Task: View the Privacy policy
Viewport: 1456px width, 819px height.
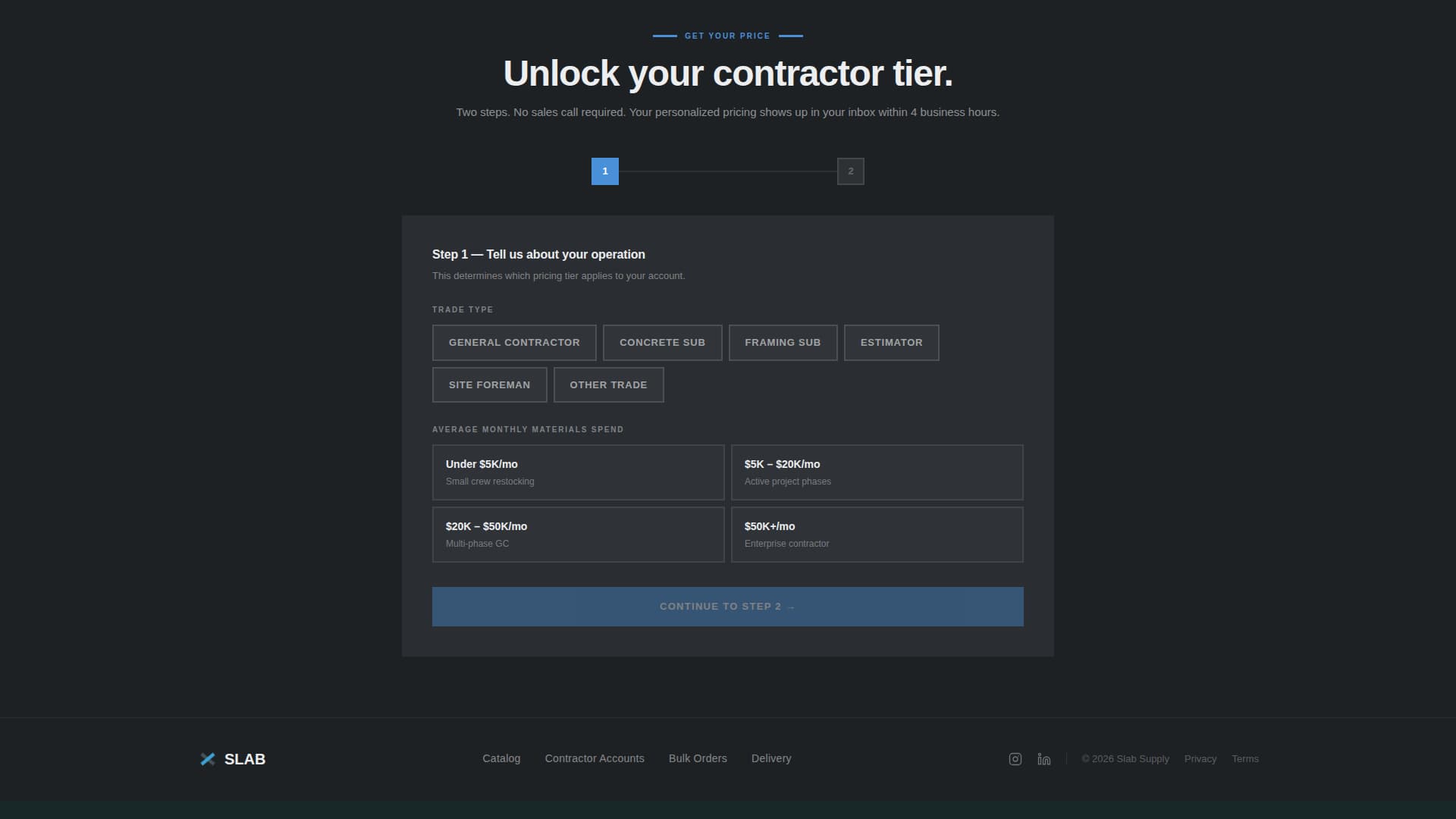Action: 1200,758
